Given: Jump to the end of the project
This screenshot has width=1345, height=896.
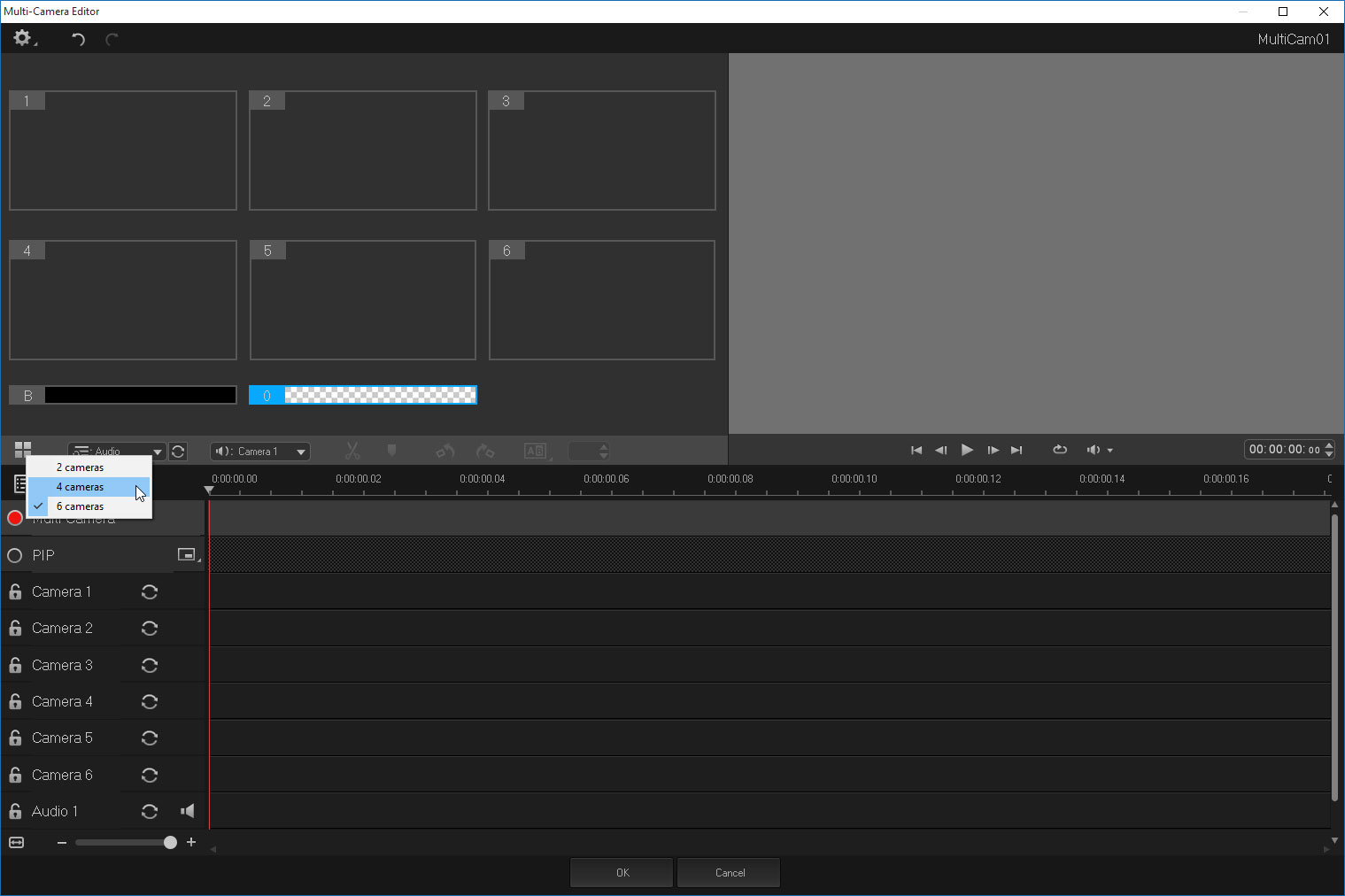Looking at the screenshot, I should (1016, 451).
